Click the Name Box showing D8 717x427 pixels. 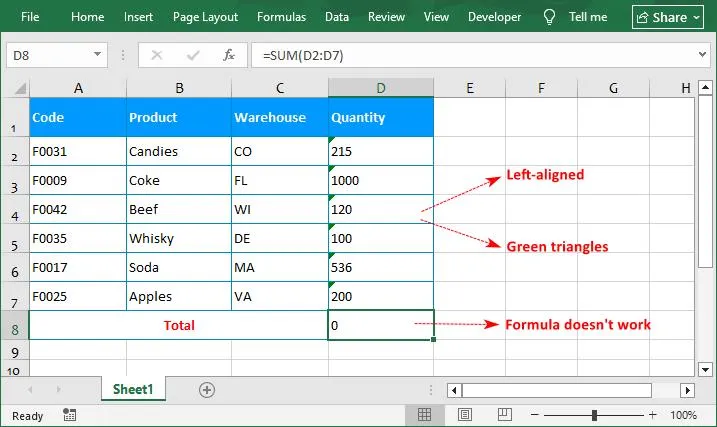tap(50, 55)
